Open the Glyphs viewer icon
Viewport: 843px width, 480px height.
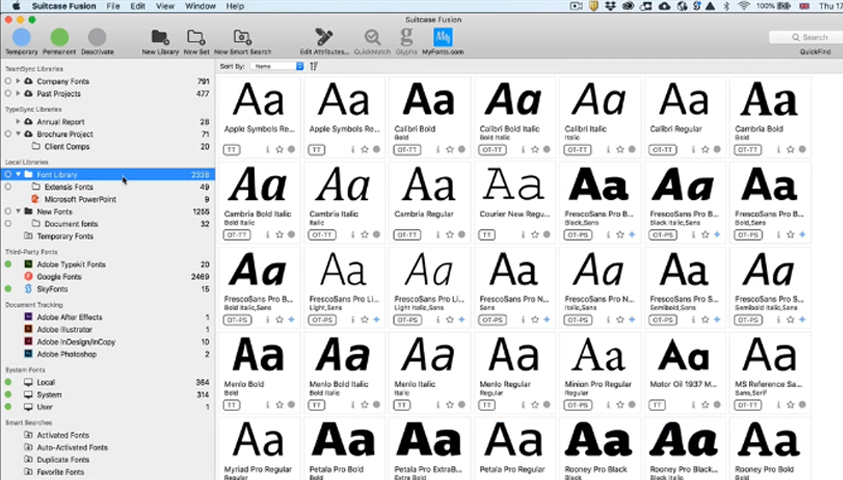pyautogui.click(x=406, y=37)
